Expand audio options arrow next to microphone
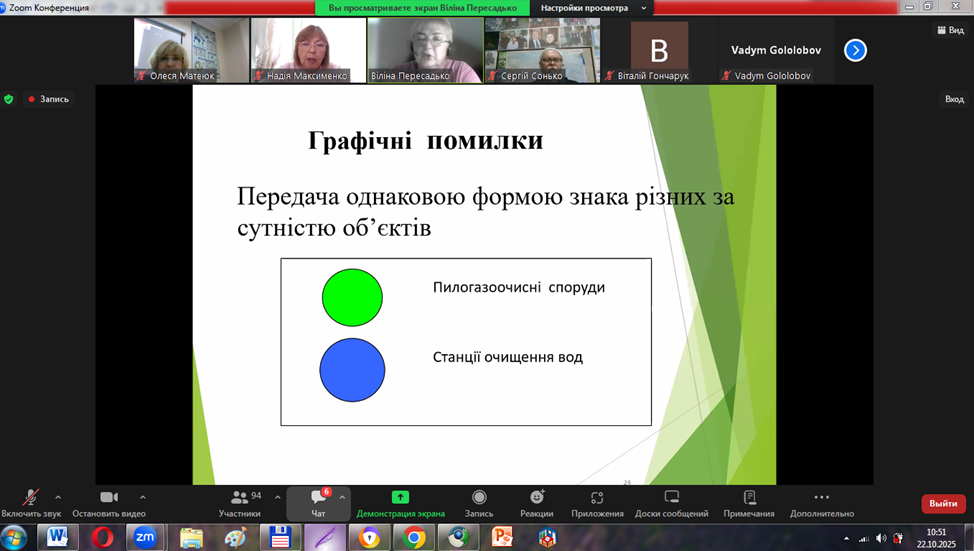Image resolution: width=974 pixels, height=551 pixels. 58,497
